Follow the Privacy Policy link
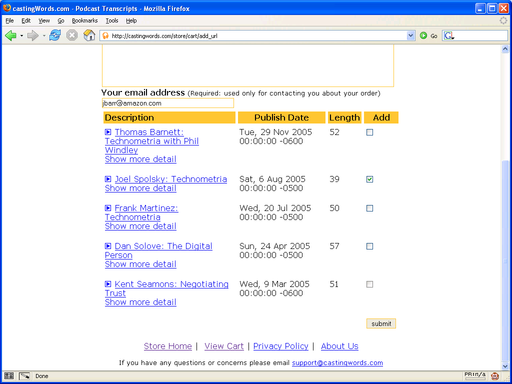Viewport: 512px width, 384px height. [x=281, y=346]
